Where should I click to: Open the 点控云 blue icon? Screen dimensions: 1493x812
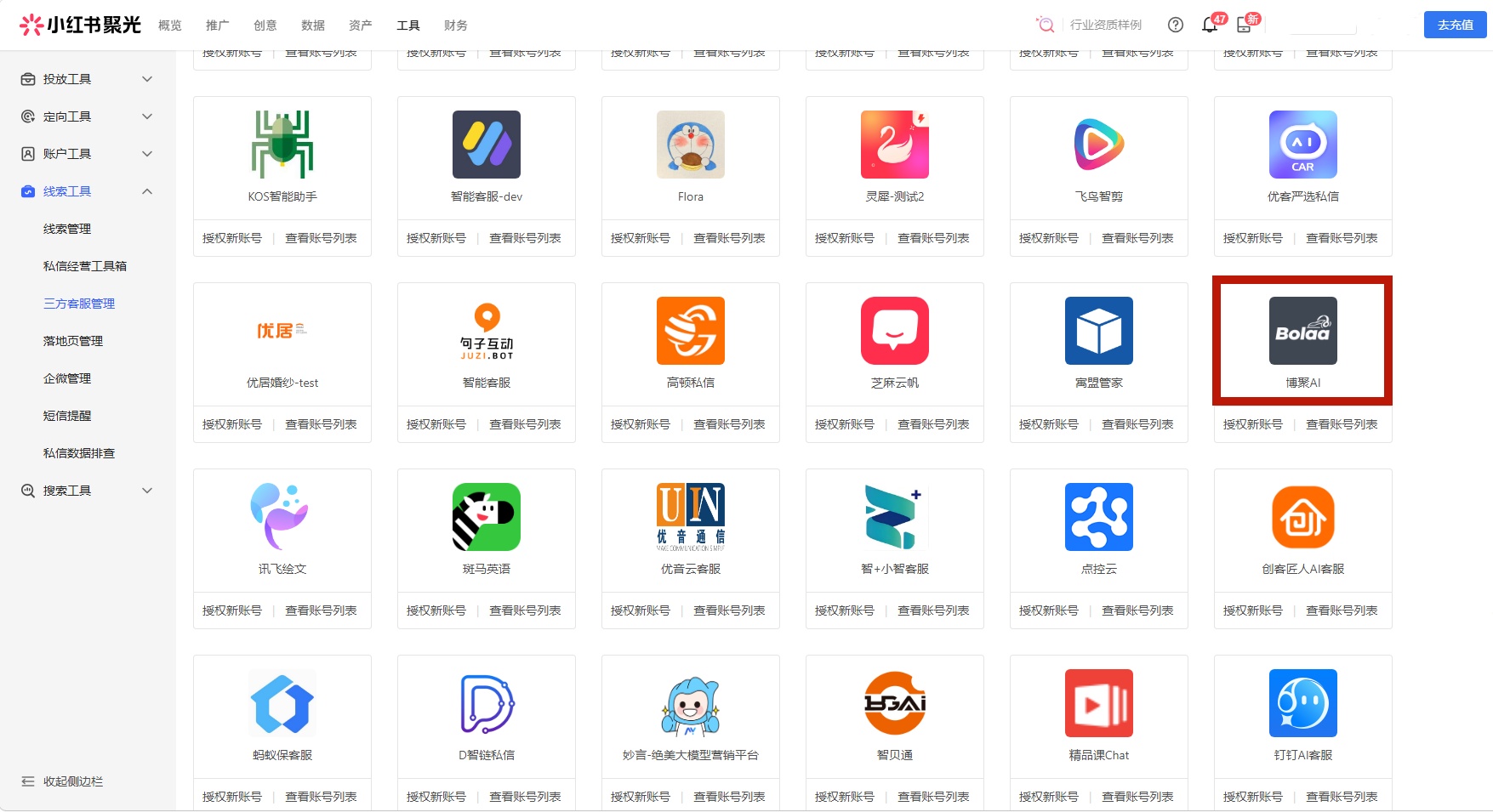tap(1099, 517)
